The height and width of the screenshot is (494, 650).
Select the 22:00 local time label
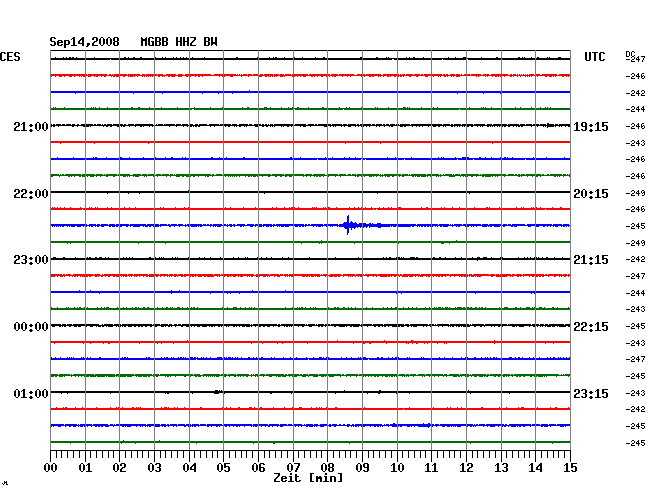point(31,194)
